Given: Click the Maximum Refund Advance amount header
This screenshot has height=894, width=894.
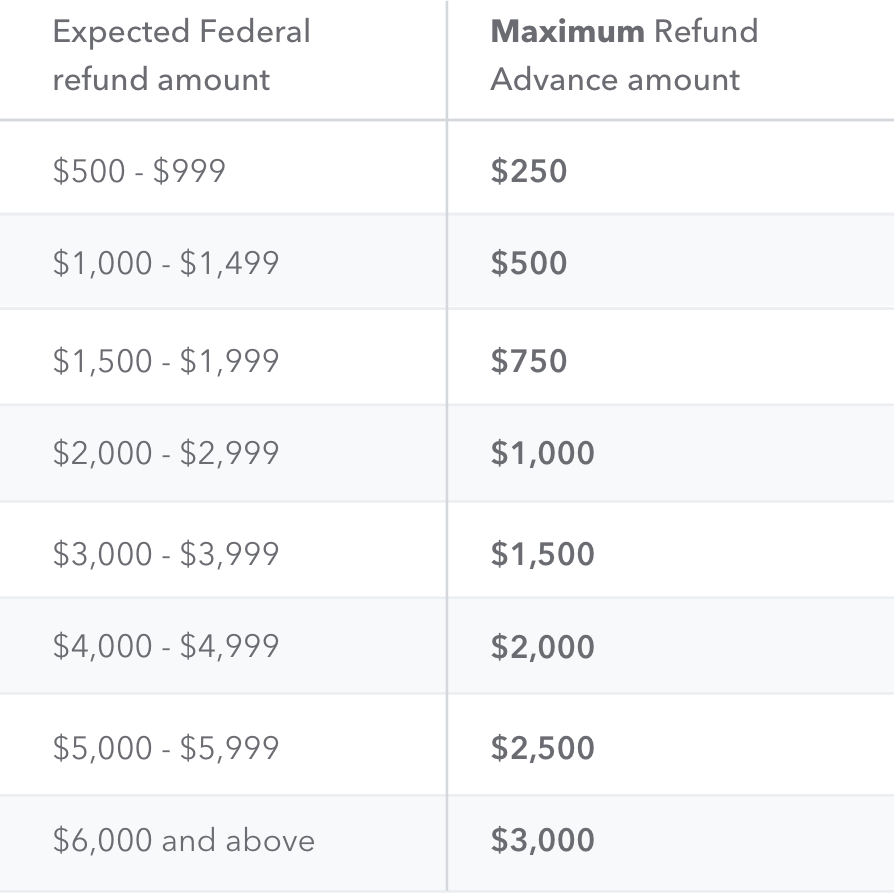Looking at the screenshot, I should [x=624, y=55].
